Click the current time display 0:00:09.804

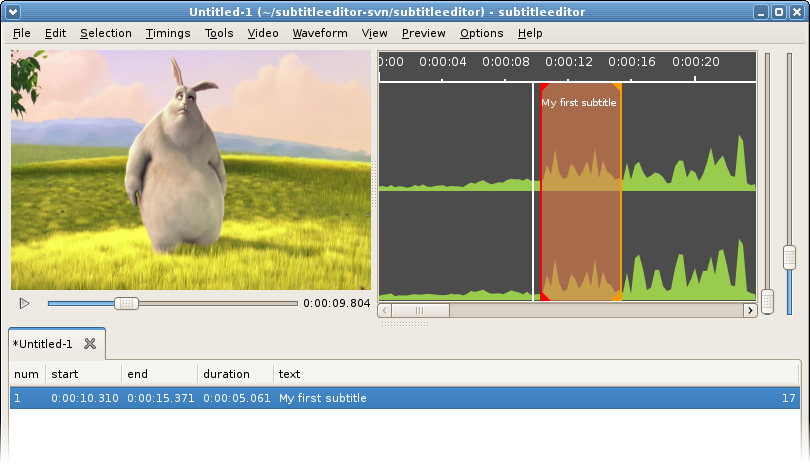tap(336, 304)
